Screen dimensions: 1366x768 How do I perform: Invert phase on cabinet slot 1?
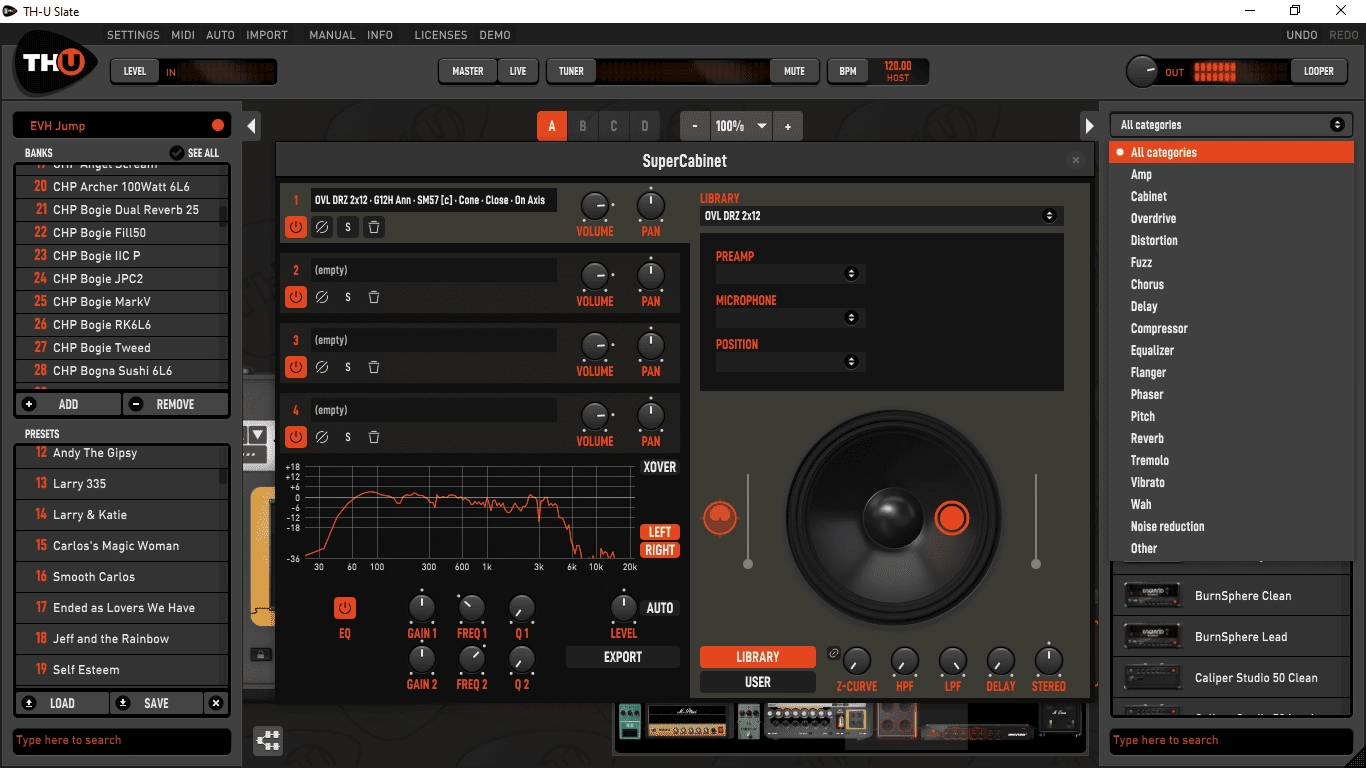click(322, 227)
